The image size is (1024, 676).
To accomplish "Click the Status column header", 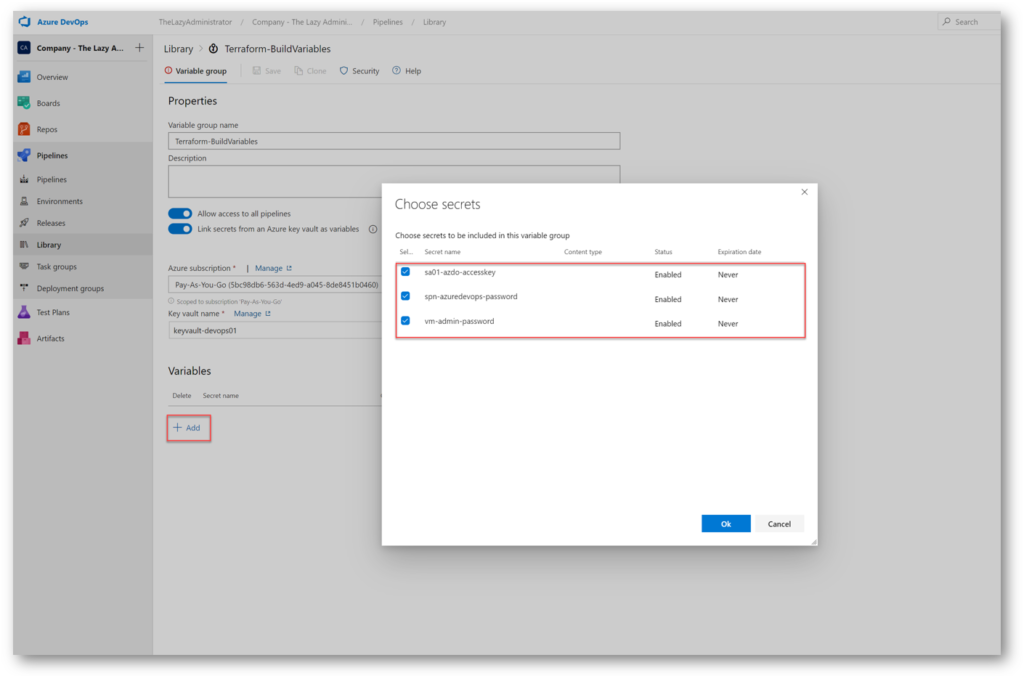I will 663,251.
